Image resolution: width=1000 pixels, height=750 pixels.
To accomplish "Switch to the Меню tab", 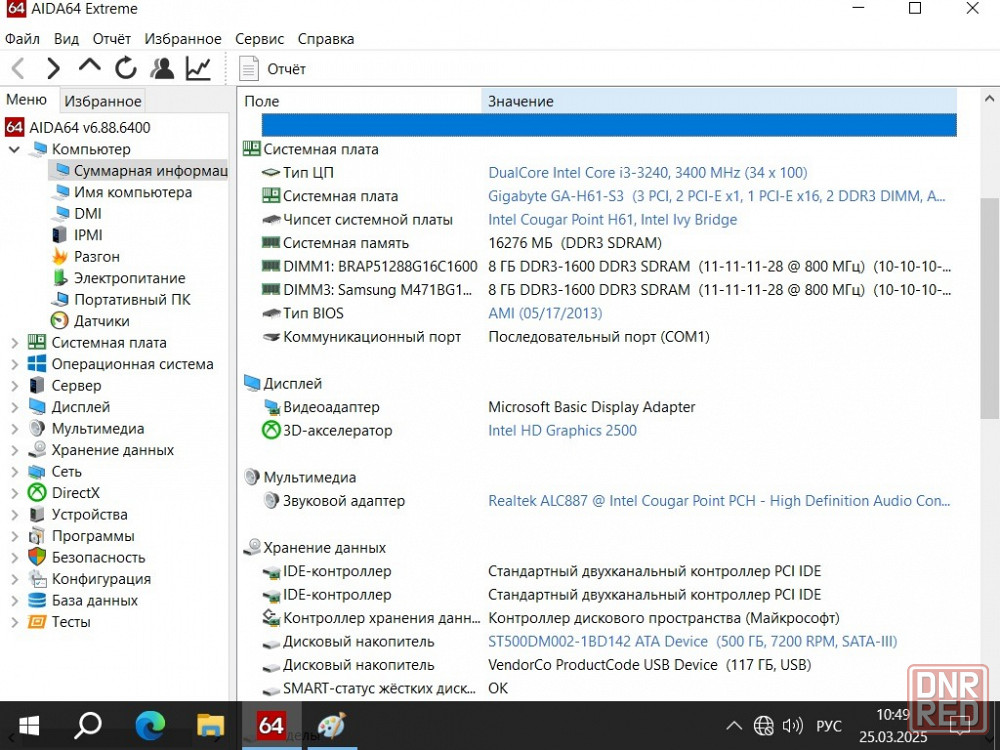I will tap(26, 100).
